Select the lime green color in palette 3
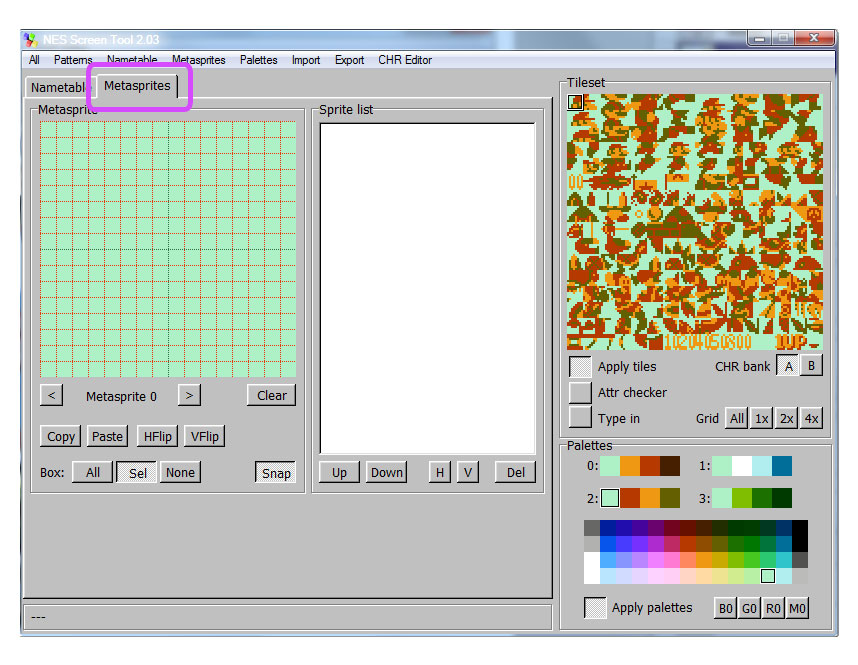This screenshot has width=858, height=665. [x=741, y=498]
